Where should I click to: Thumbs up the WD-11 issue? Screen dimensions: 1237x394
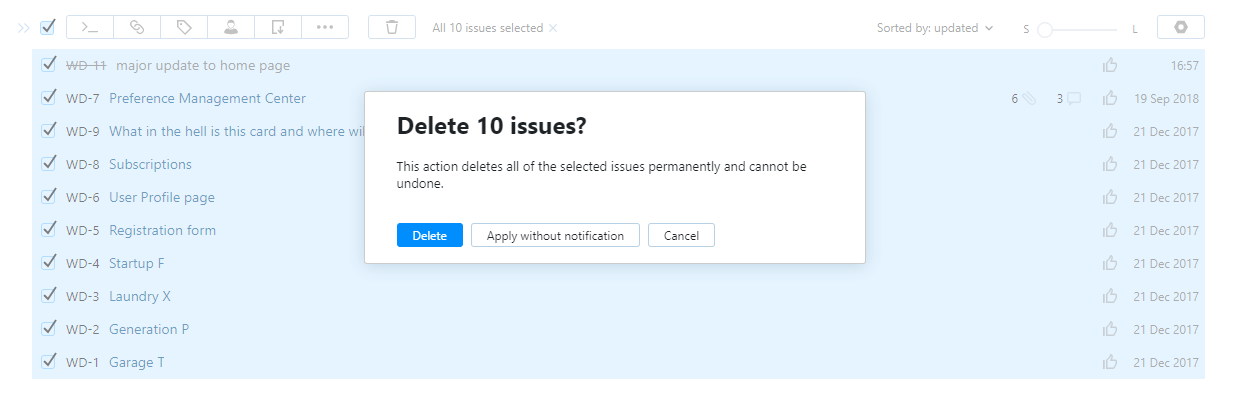pos(1110,66)
